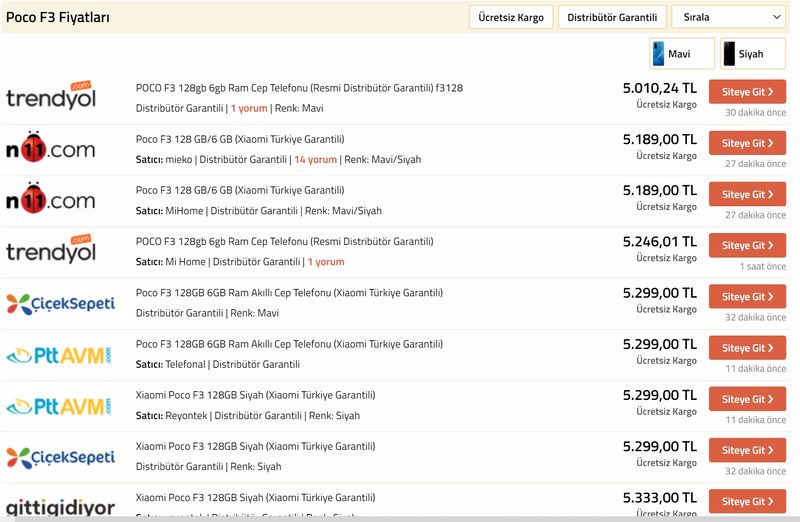Click the ÇiçekSepeti logo for the Mavi listing

60,304
